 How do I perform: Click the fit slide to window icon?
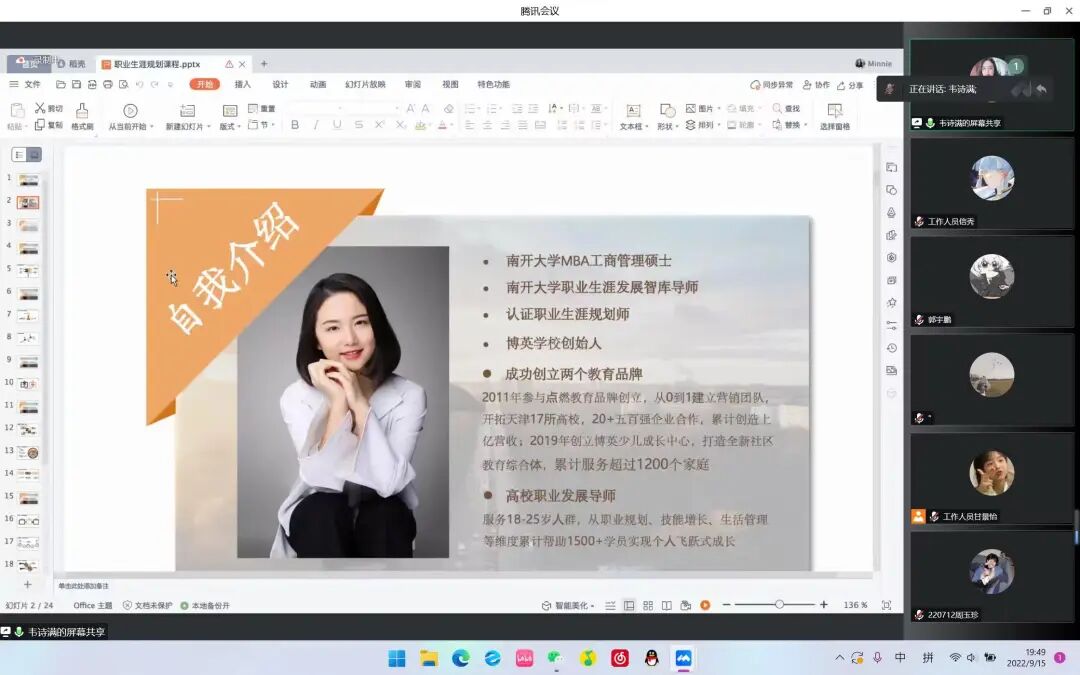886,605
